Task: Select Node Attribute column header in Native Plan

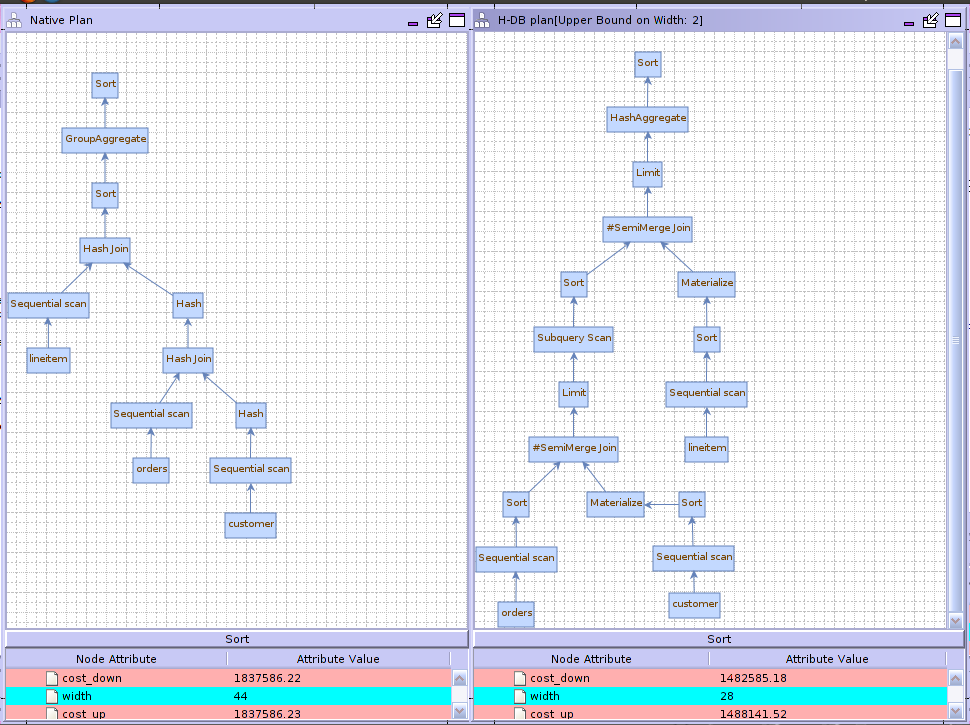Action: [116, 659]
